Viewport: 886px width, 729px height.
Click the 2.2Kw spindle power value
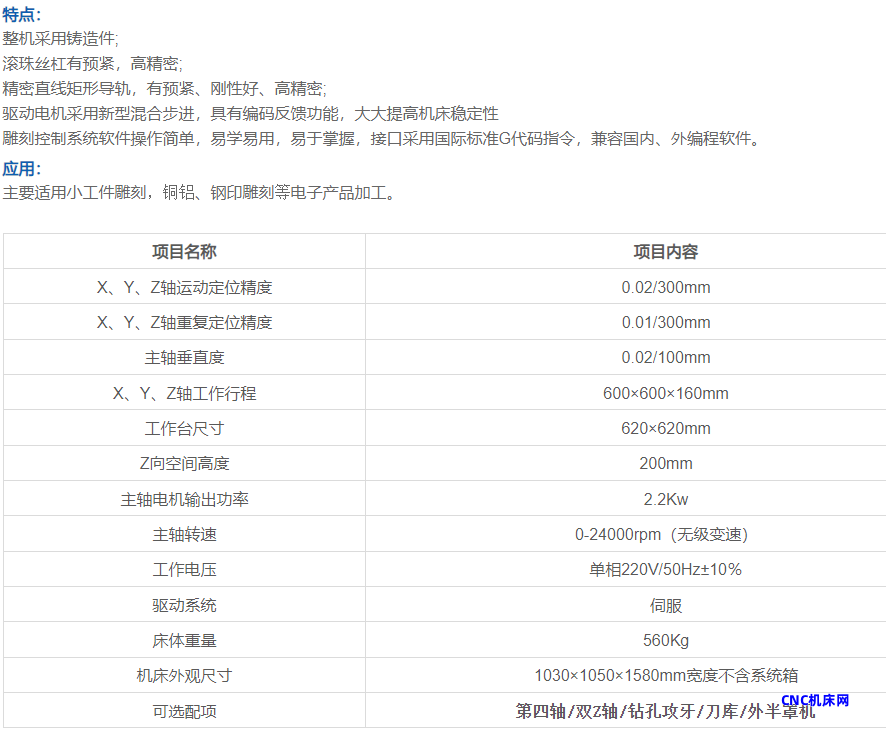(x=665, y=499)
